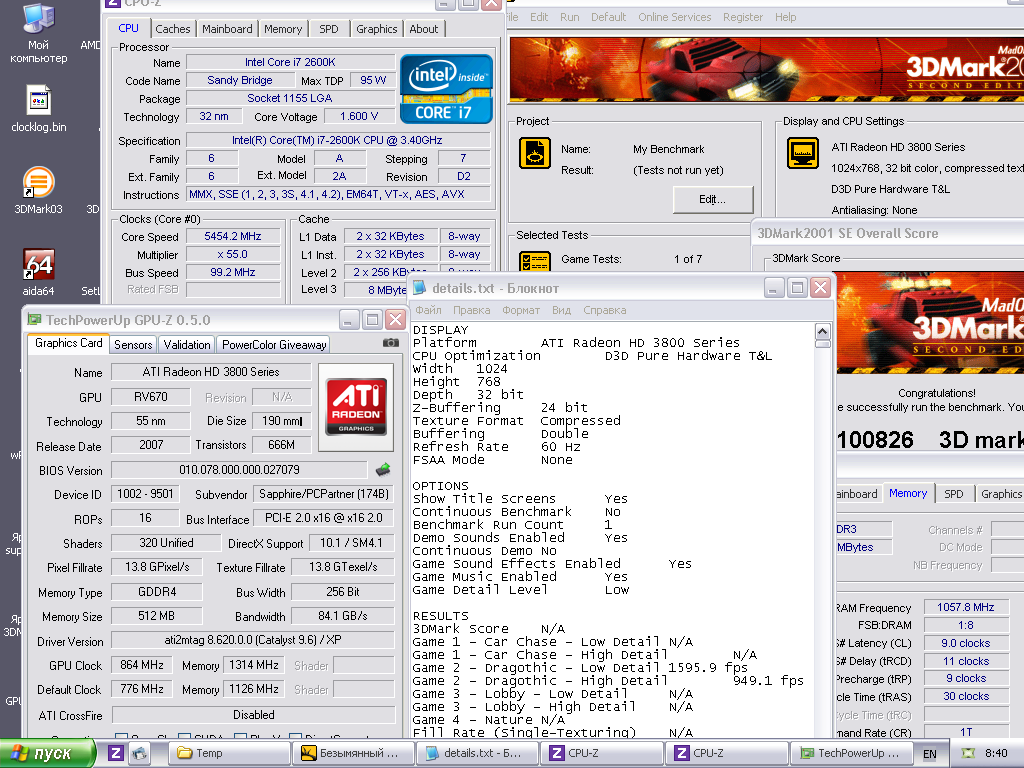Open the Мой компьютер desktop icon
1024x768 pixels.
[x=39, y=33]
